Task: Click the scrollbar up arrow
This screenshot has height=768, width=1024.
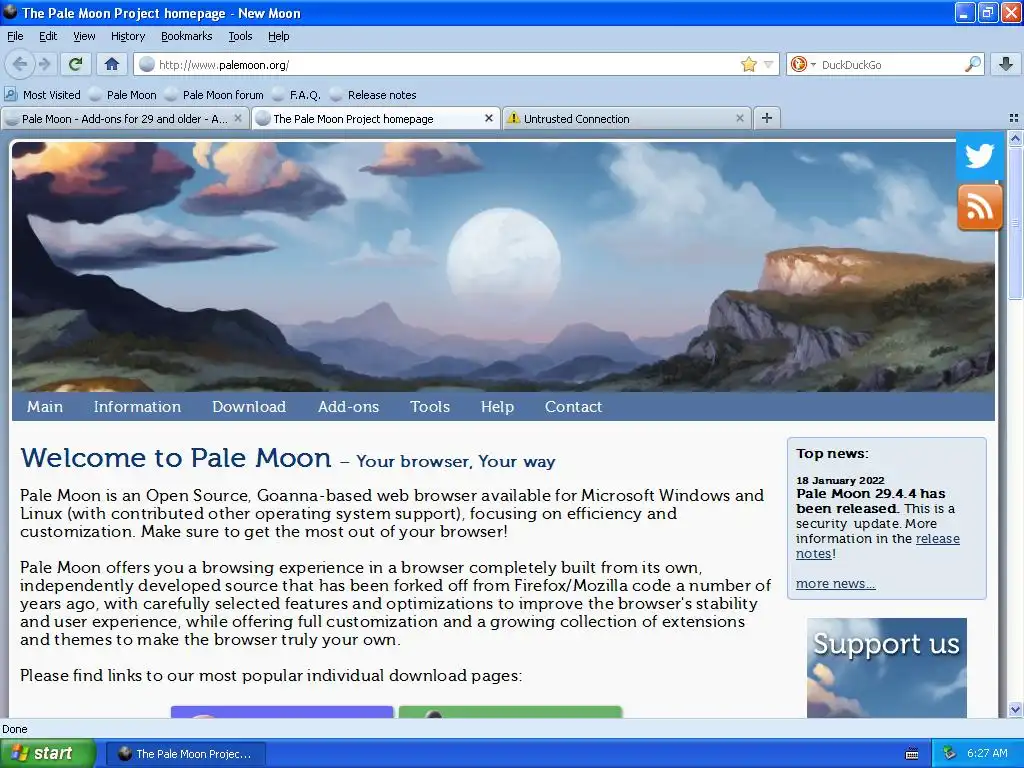Action: click(x=1015, y=138)
